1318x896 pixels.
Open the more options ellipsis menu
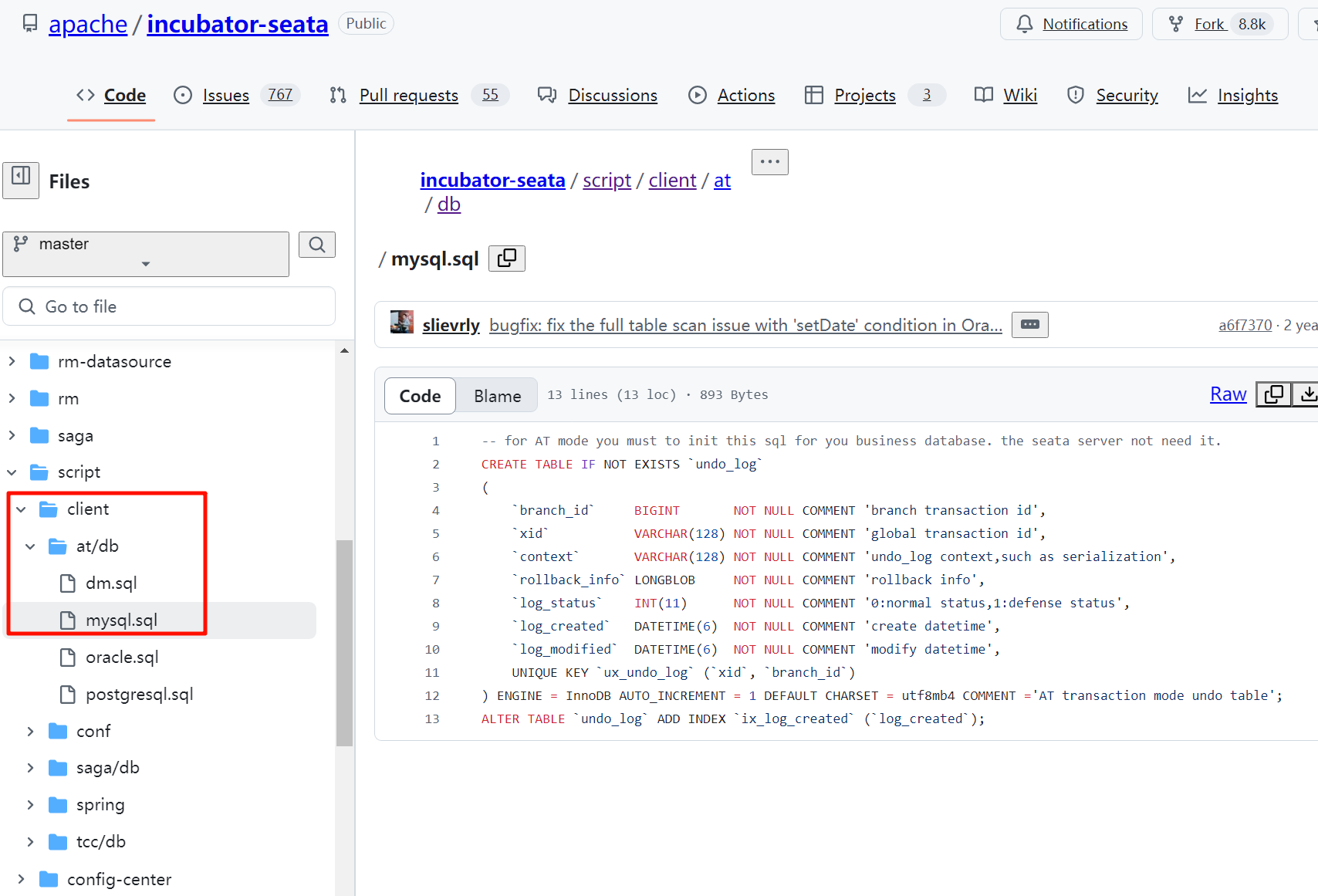point(770,162)
